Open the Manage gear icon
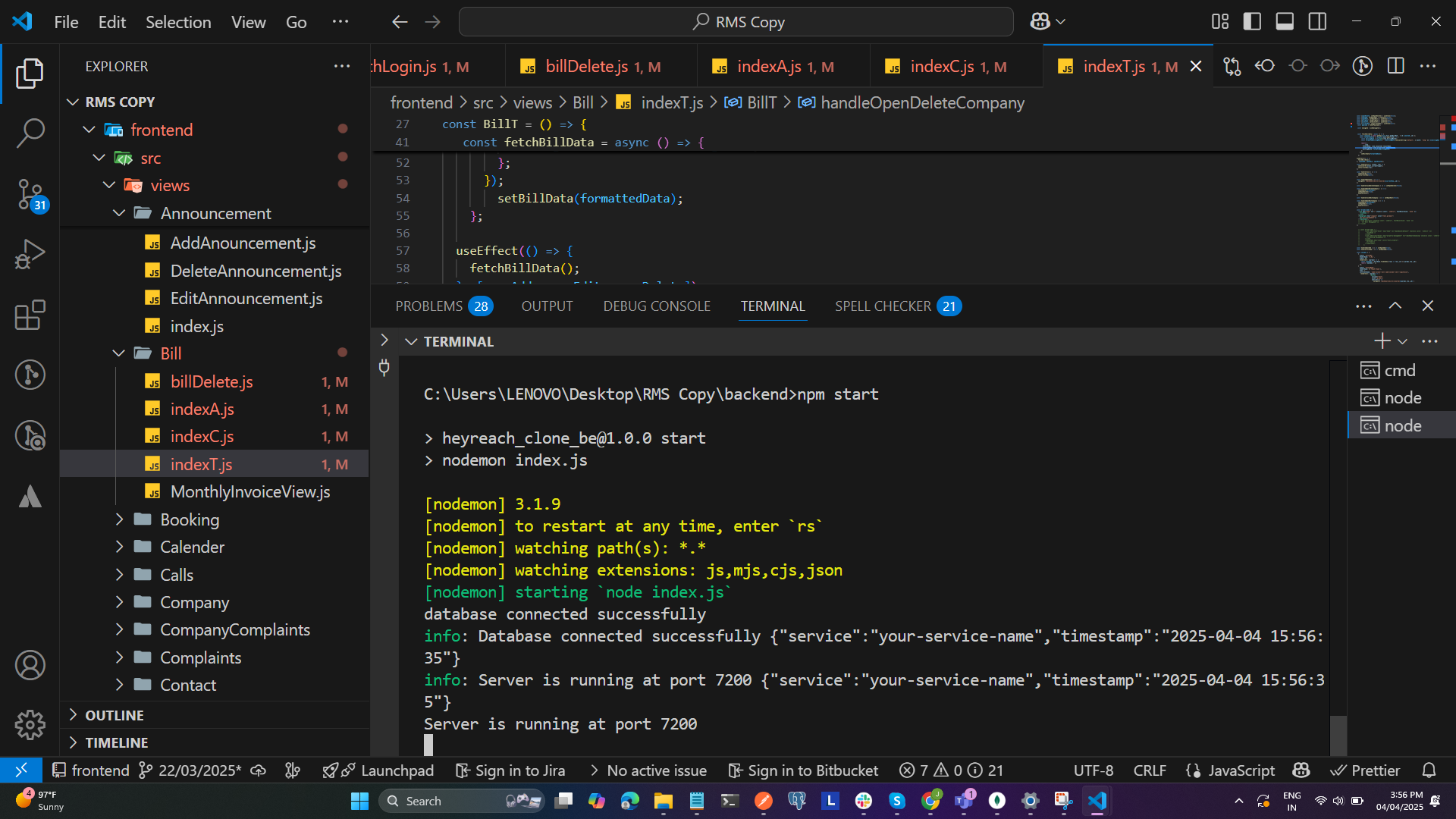1456x819 pixels. click(x=30, y=724)
